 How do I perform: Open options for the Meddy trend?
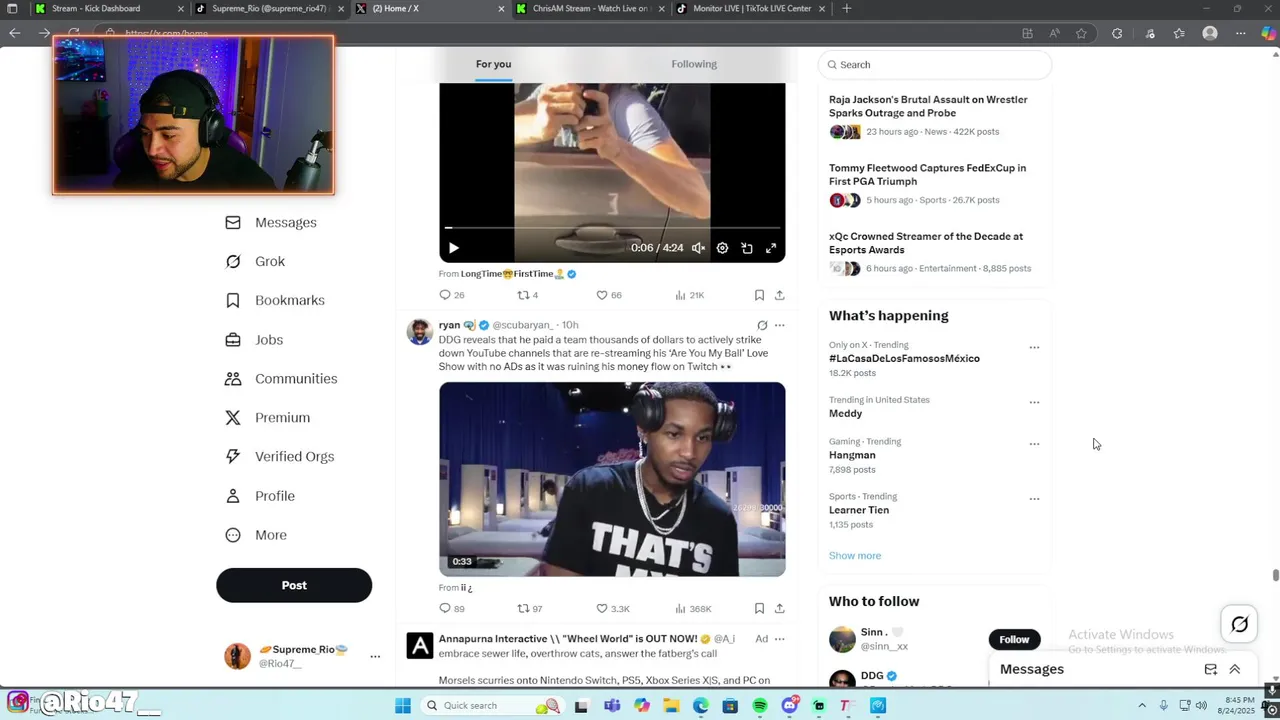(x=1034, y=403)
